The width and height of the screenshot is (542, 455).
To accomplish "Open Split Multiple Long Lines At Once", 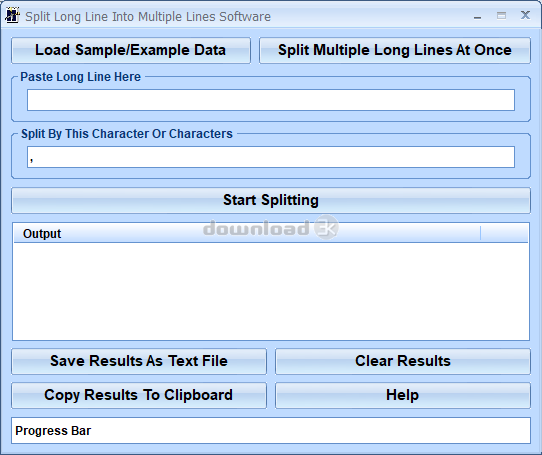I will coord(395,50).
